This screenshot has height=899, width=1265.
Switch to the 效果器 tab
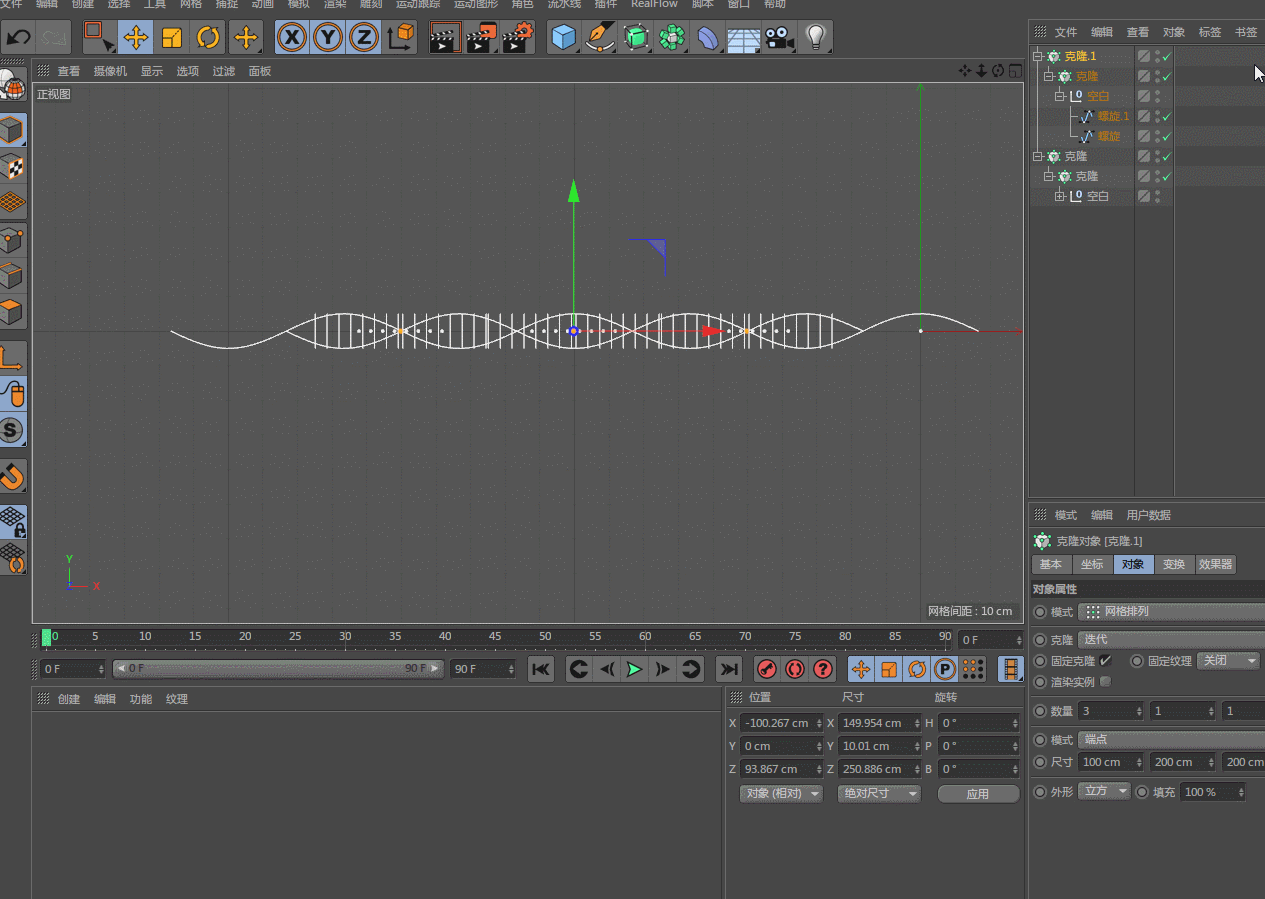coord(1215,564)
